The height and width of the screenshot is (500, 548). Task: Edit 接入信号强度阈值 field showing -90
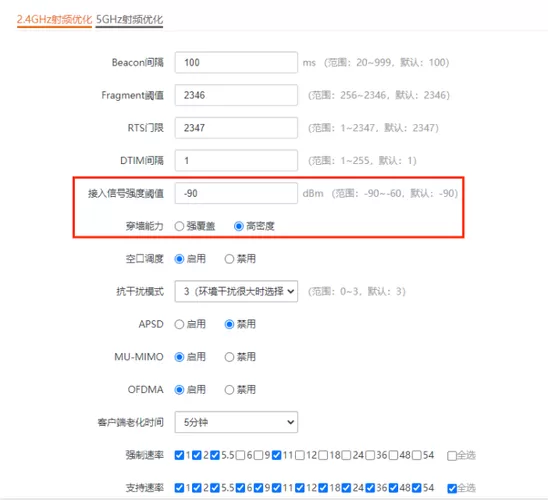(236, 193)
